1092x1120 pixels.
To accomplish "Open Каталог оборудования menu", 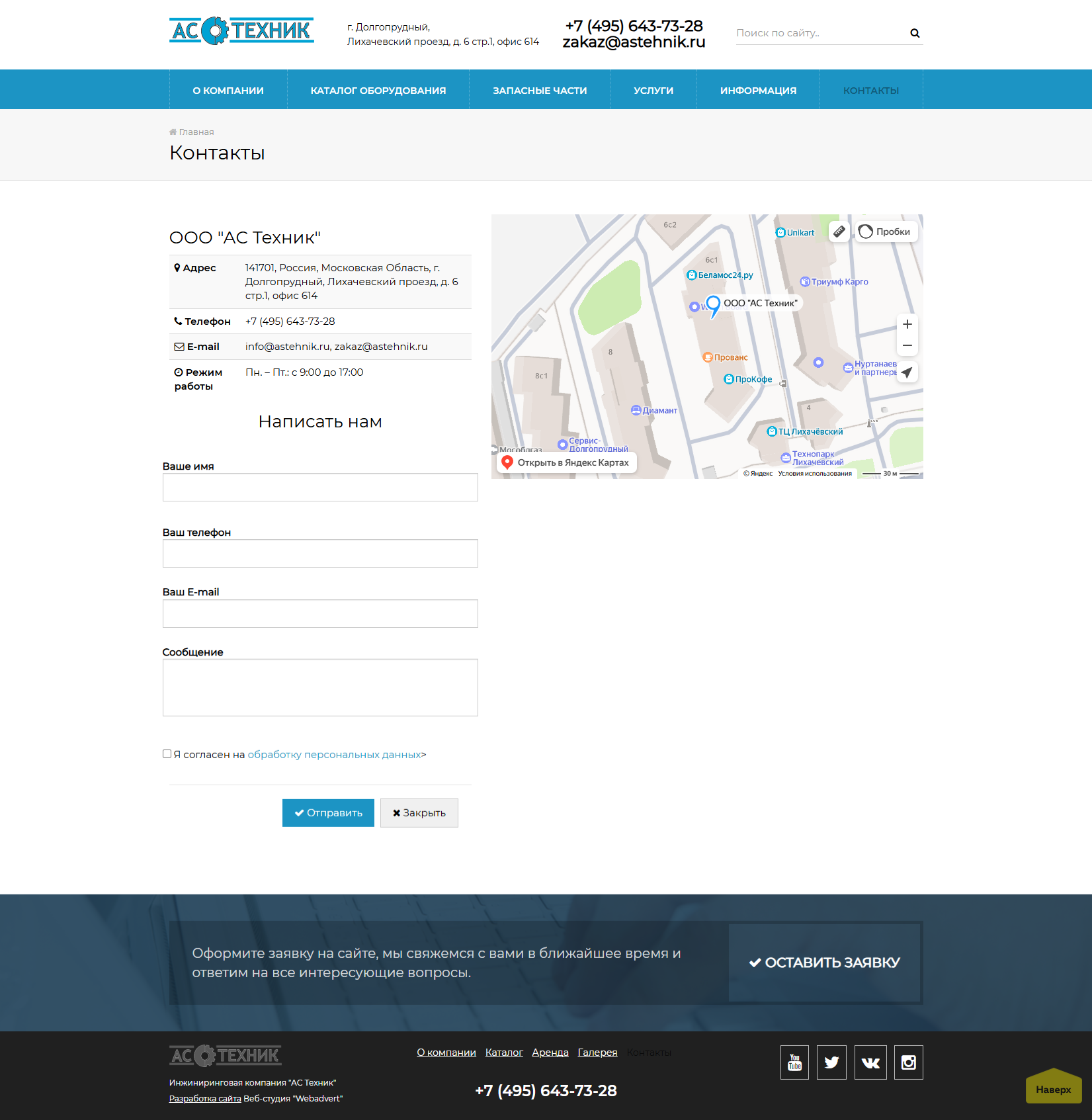I will coord(378,91).
